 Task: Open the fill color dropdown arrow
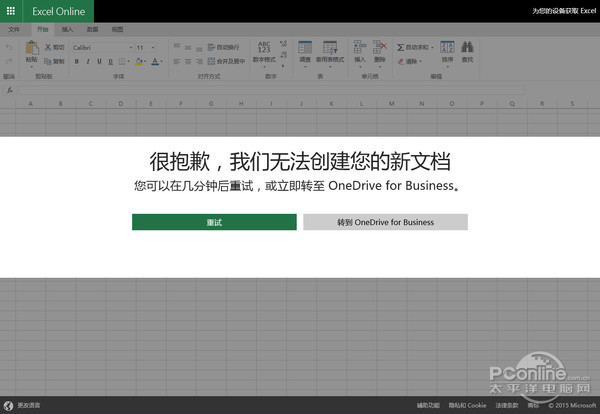pyautogui.click(x=145, y=61)
